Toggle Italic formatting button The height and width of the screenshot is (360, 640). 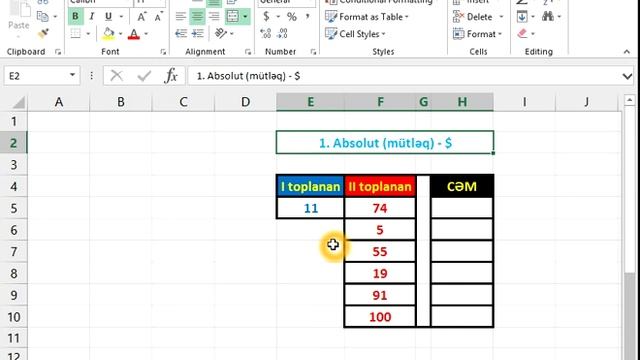pyautogui.click(x=92, y=17)
